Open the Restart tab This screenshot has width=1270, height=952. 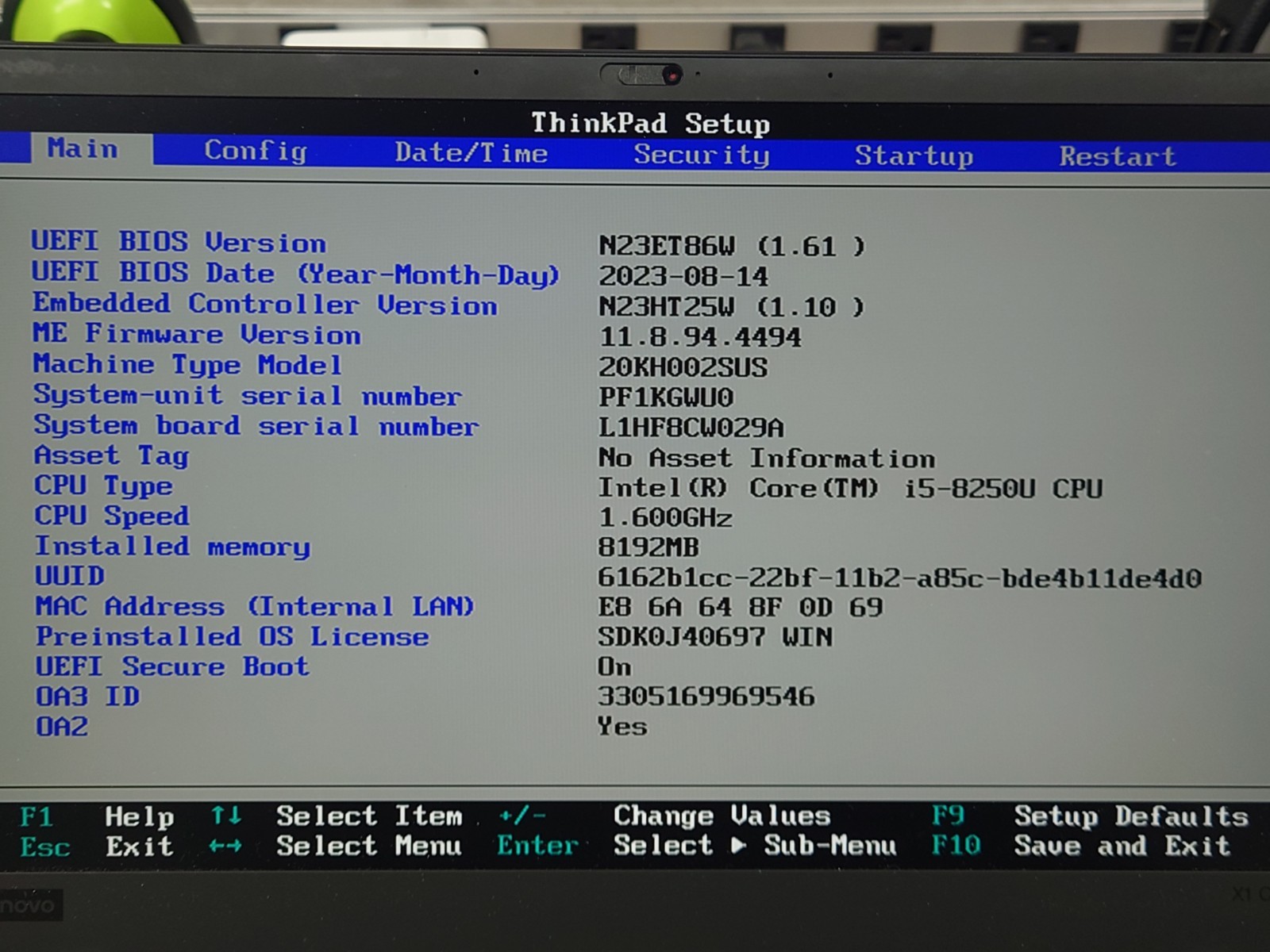pyautogui.click(x=1118, y=156)
